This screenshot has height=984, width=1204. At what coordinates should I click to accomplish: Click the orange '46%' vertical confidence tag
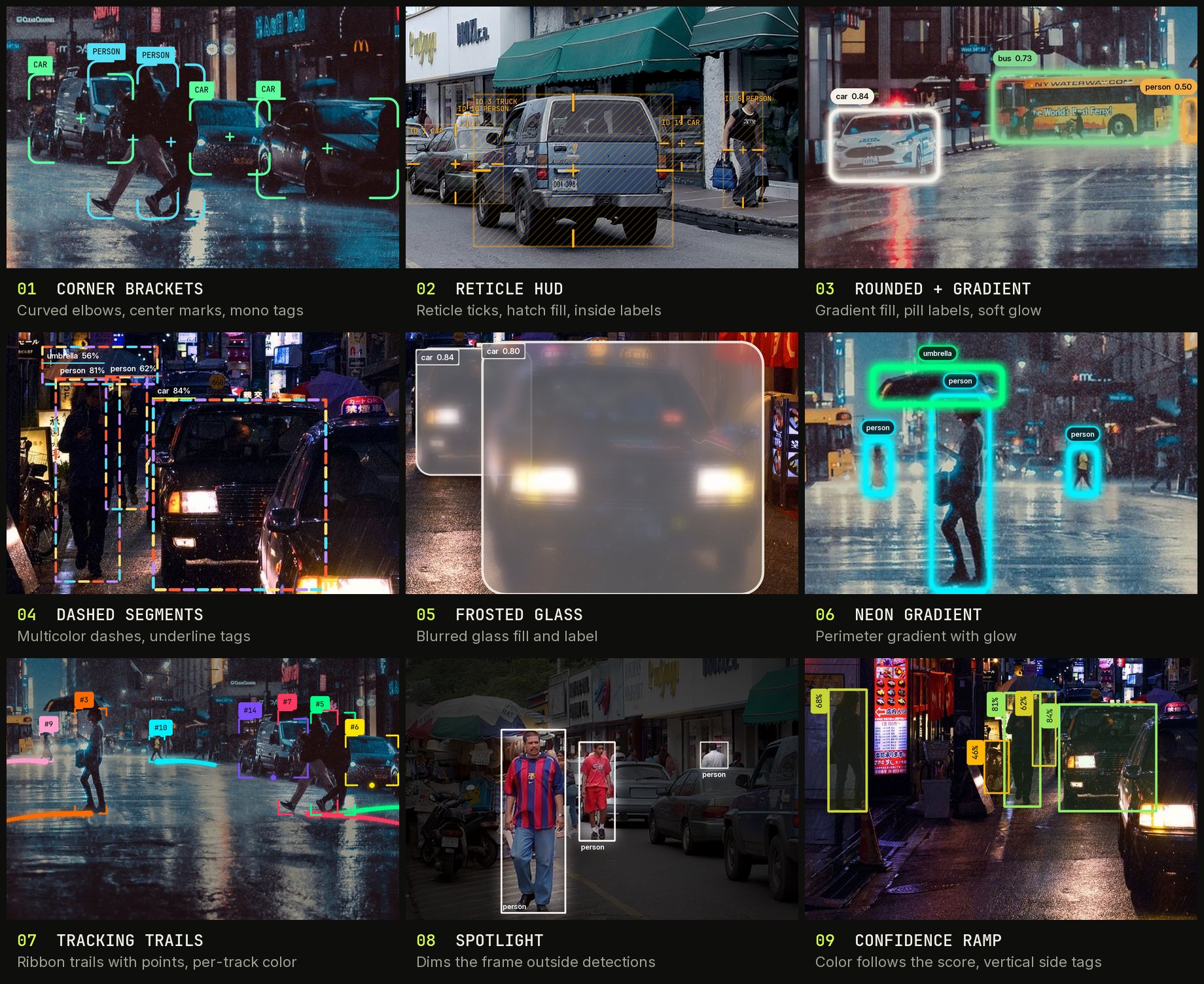tap(975, 752)
